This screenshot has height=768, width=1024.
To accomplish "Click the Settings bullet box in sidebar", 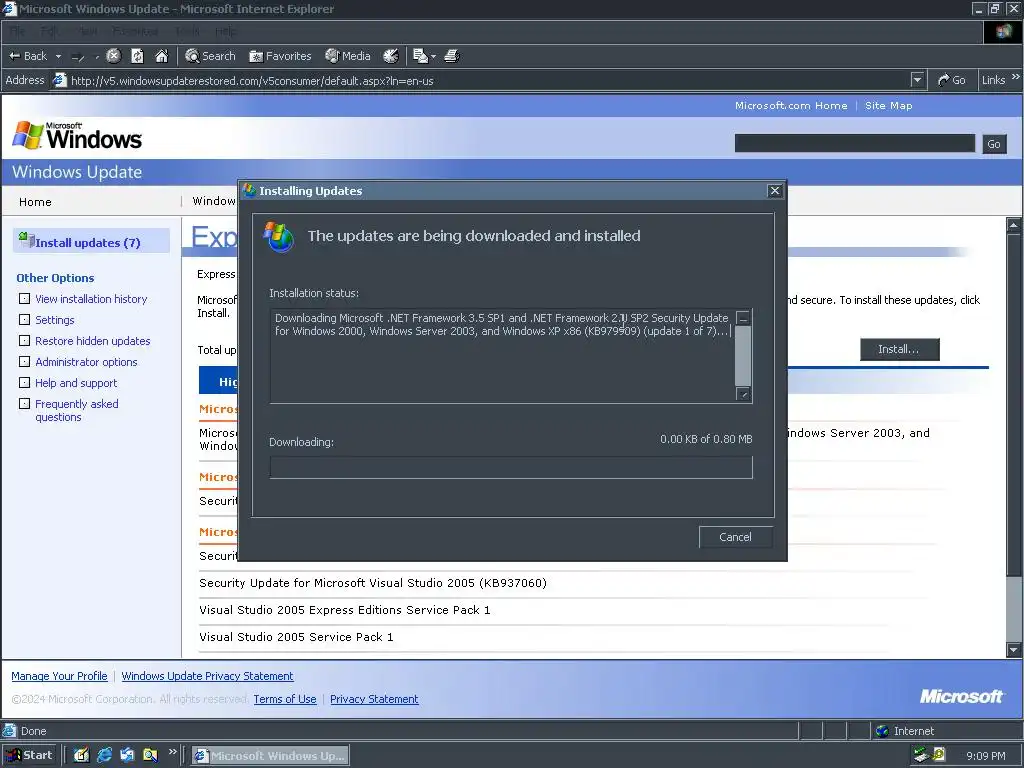I will 24,319.
